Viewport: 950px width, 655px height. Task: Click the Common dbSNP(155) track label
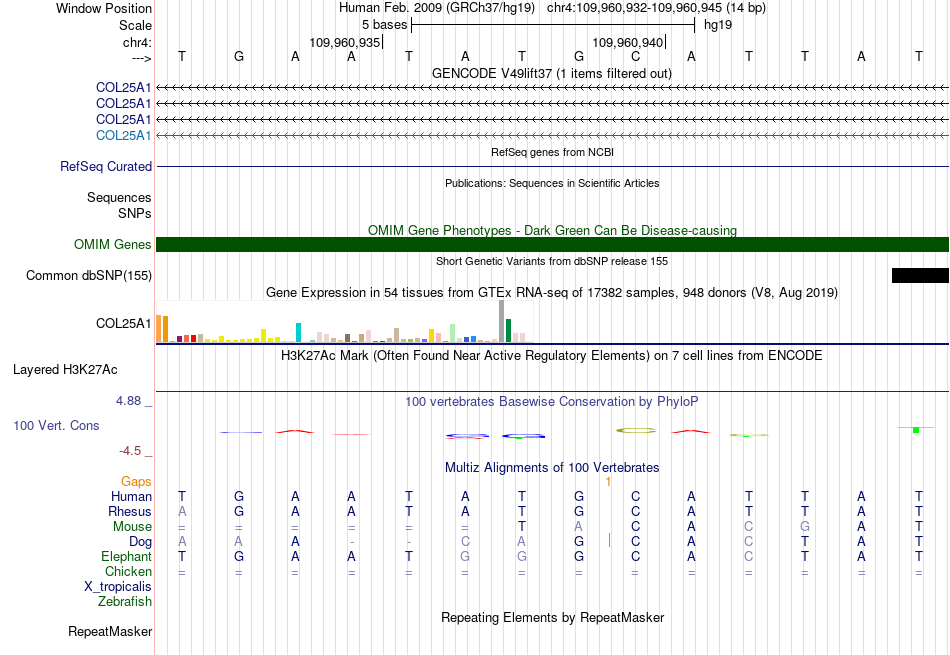(x=89, y=276)
